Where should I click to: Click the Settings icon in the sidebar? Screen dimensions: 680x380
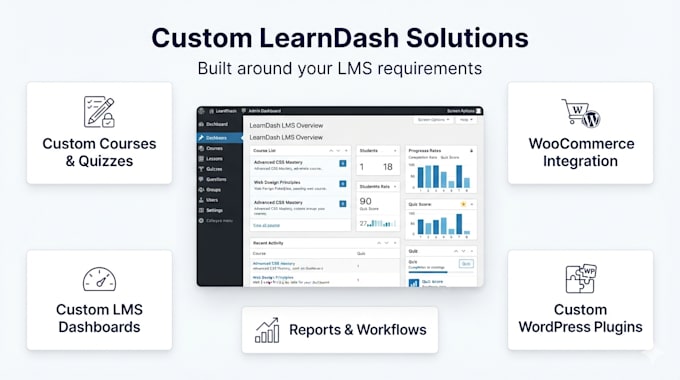[201, 210]
